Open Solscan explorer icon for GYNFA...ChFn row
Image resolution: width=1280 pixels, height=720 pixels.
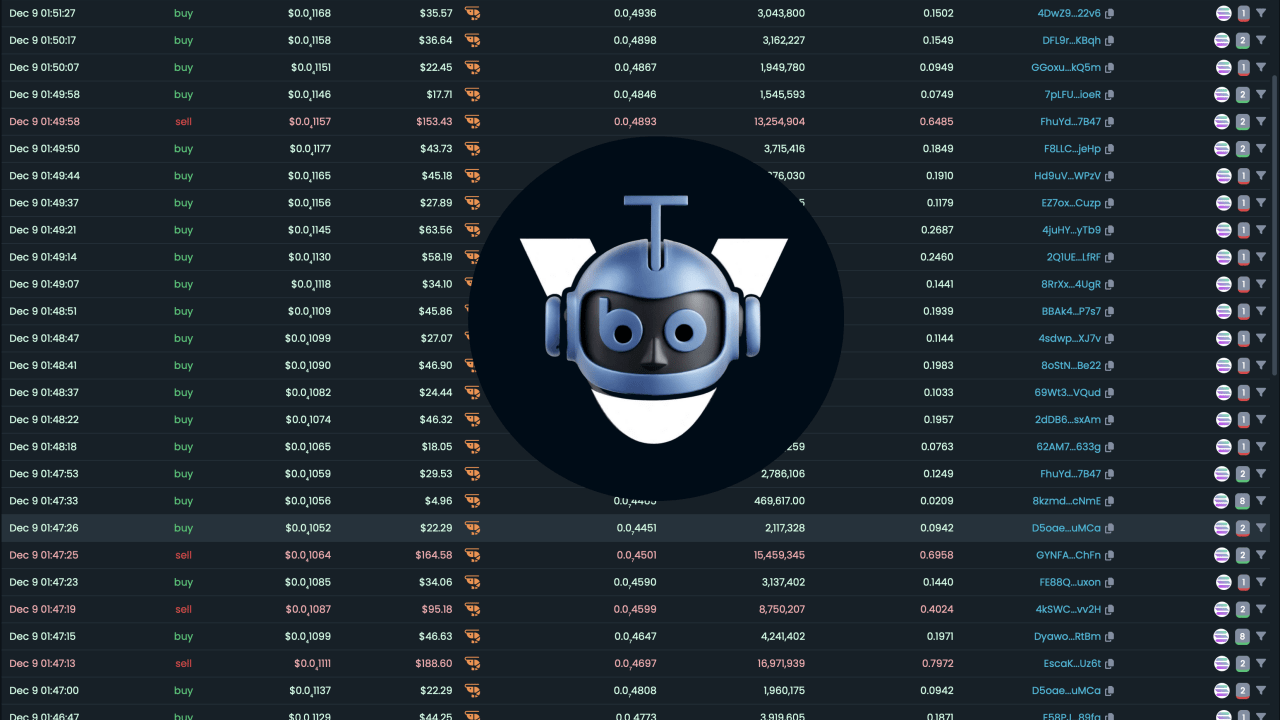(1221, 555)
